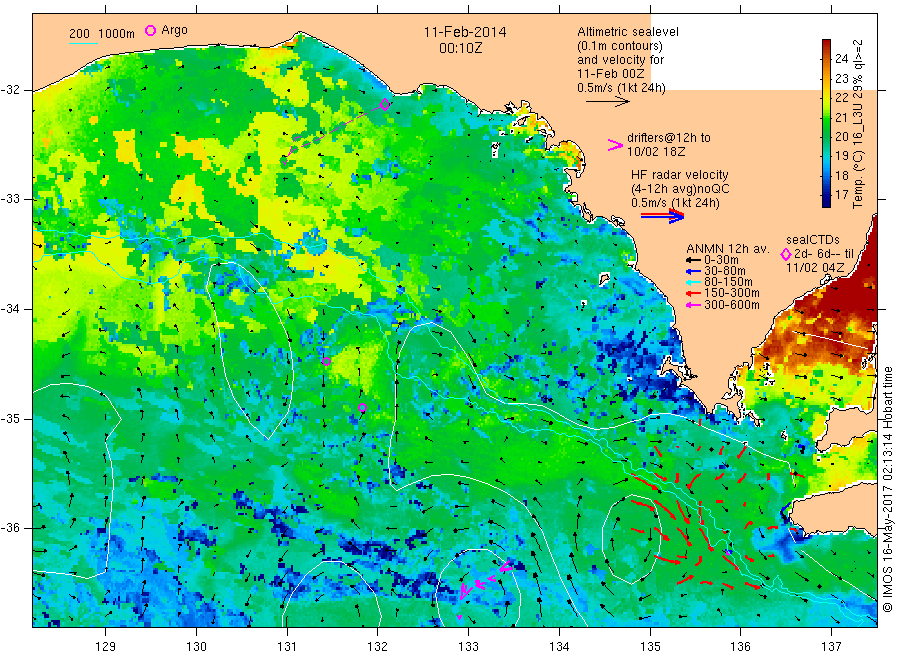Viewport: 900px width, 660px height.
Task: Click the cyan 80-150m ANMN arrow
Action: click(x=693, y=282)
